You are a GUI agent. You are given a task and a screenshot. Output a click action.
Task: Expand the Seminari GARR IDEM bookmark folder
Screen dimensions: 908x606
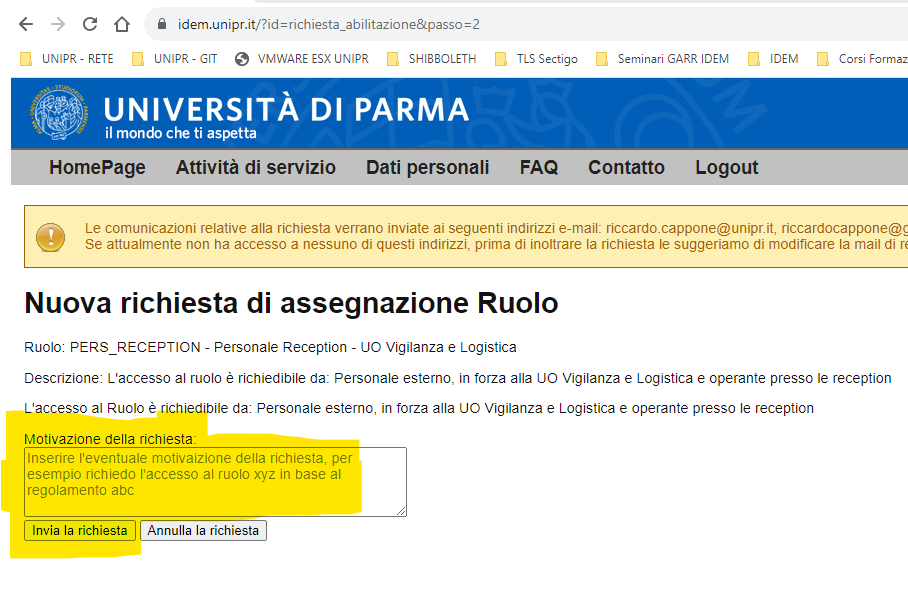(661, 59)
